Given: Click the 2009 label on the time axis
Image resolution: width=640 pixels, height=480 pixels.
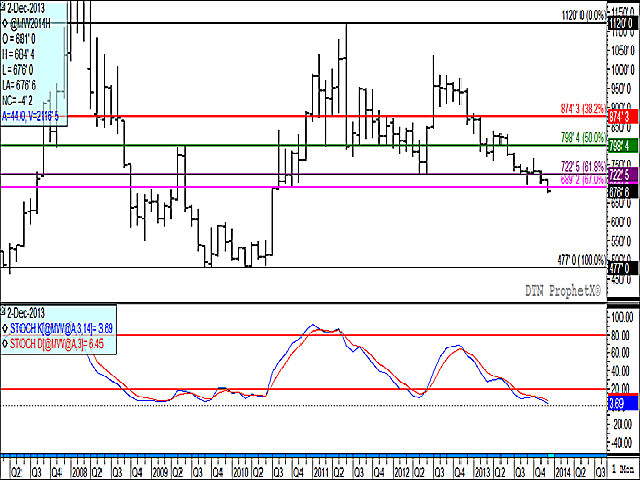Looking at the screenshot, I should [x=160, y=472].
